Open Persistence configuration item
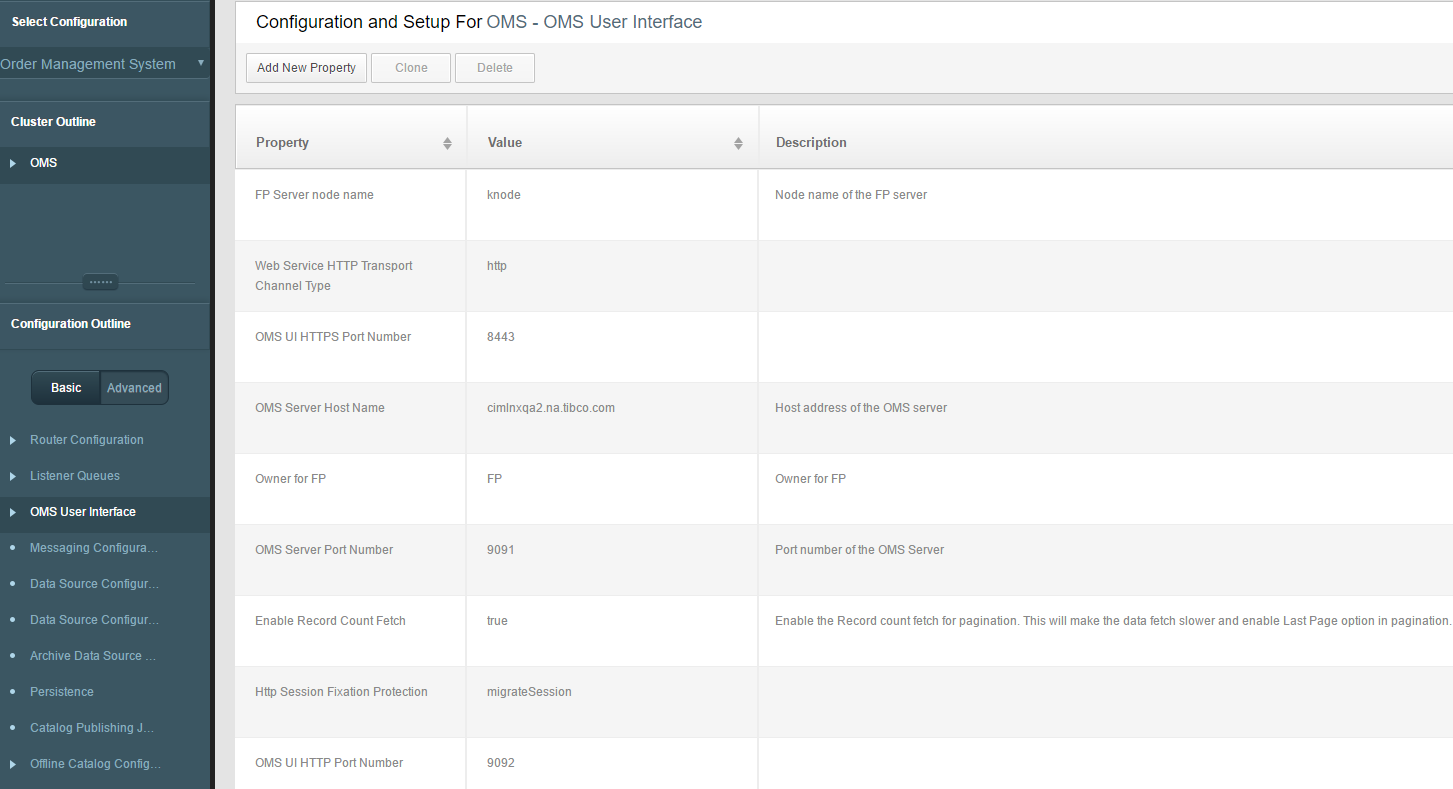This screenshot has height=789, width=1453. tap(62, 692)
